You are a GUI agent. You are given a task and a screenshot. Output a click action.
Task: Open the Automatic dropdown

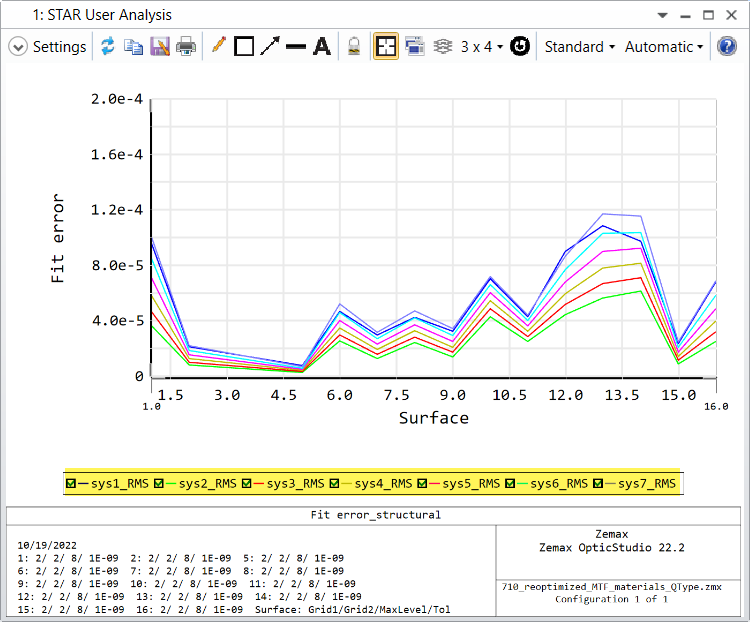[x=663, y=47]
